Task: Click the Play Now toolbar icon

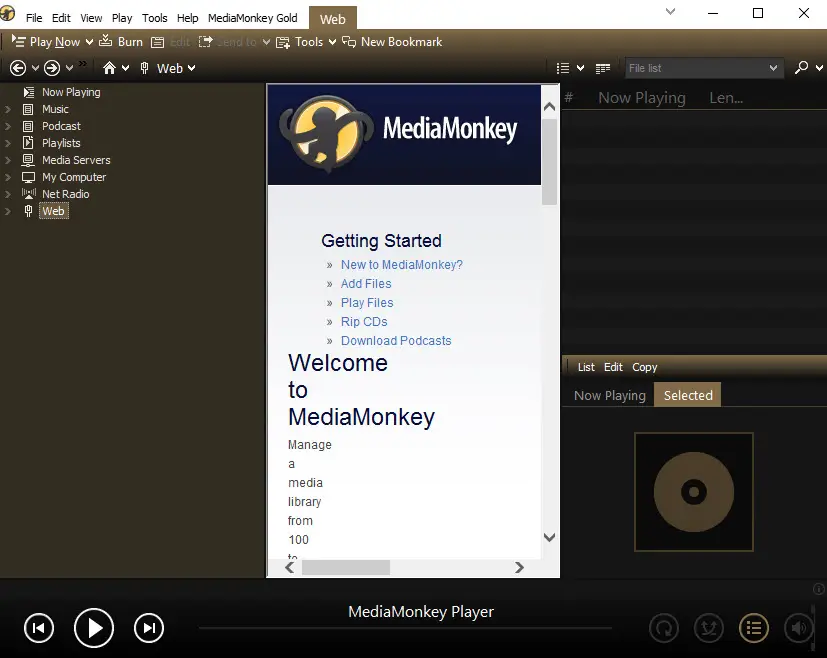Action: (x=18, y=42)
